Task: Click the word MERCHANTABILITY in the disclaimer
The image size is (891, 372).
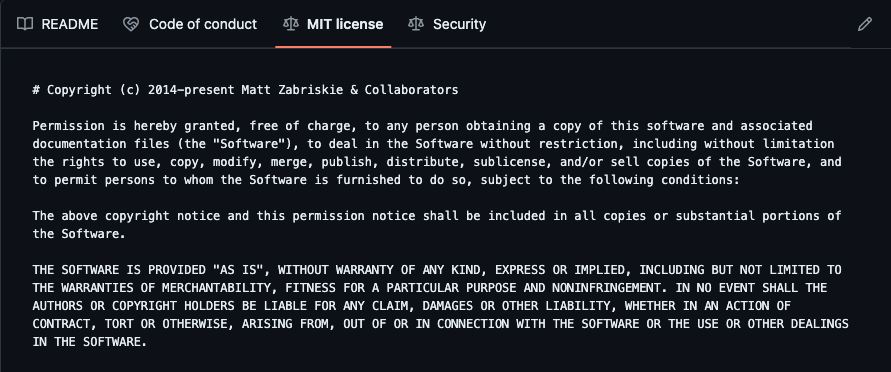Action: tap(216, 287)
